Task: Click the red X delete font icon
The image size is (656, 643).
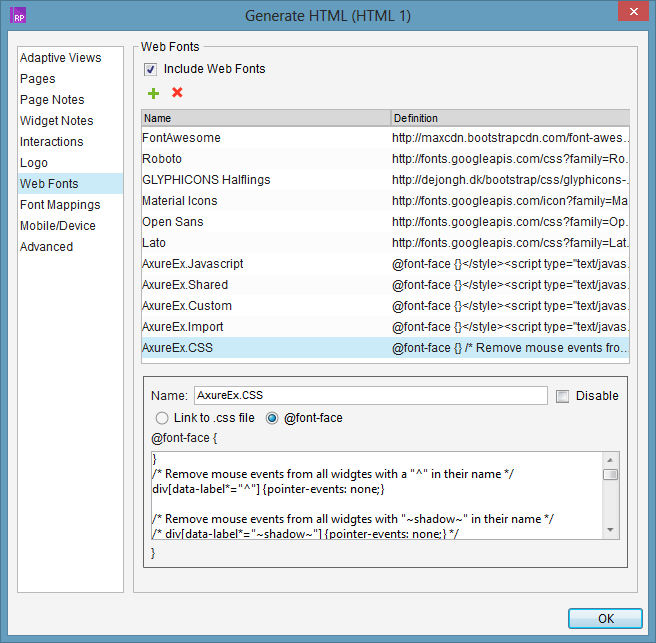Action: [177, 93]
